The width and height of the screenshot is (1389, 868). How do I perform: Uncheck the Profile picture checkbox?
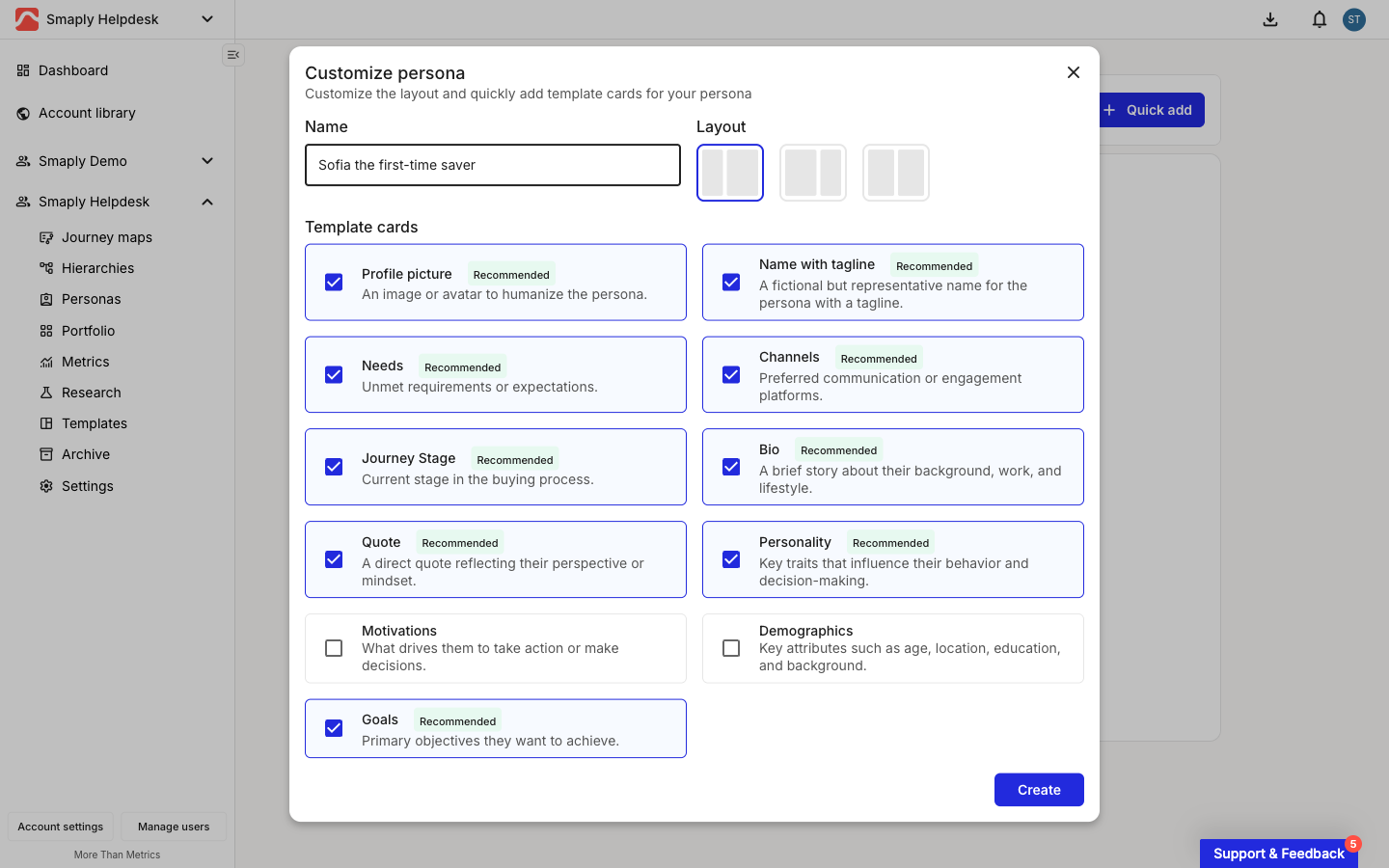point(334,283)
